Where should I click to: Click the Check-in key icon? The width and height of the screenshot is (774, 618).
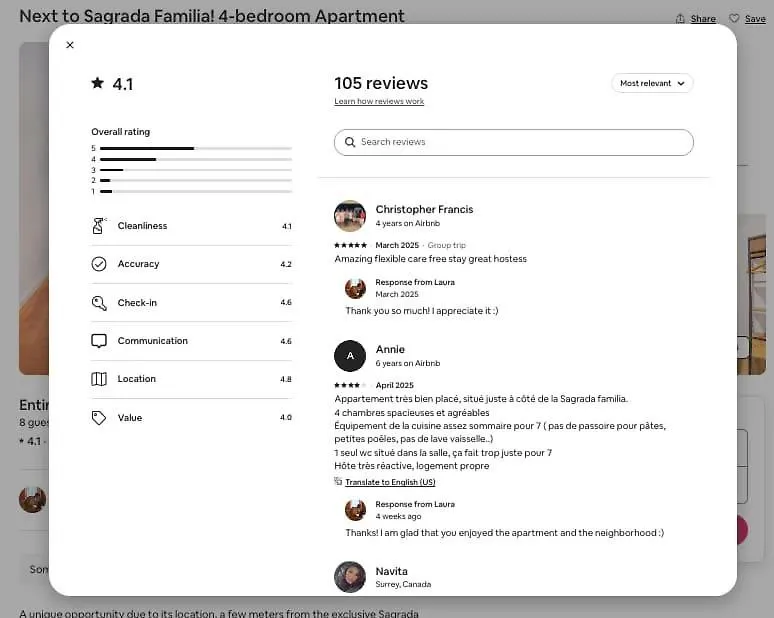[x=99, y=303]
